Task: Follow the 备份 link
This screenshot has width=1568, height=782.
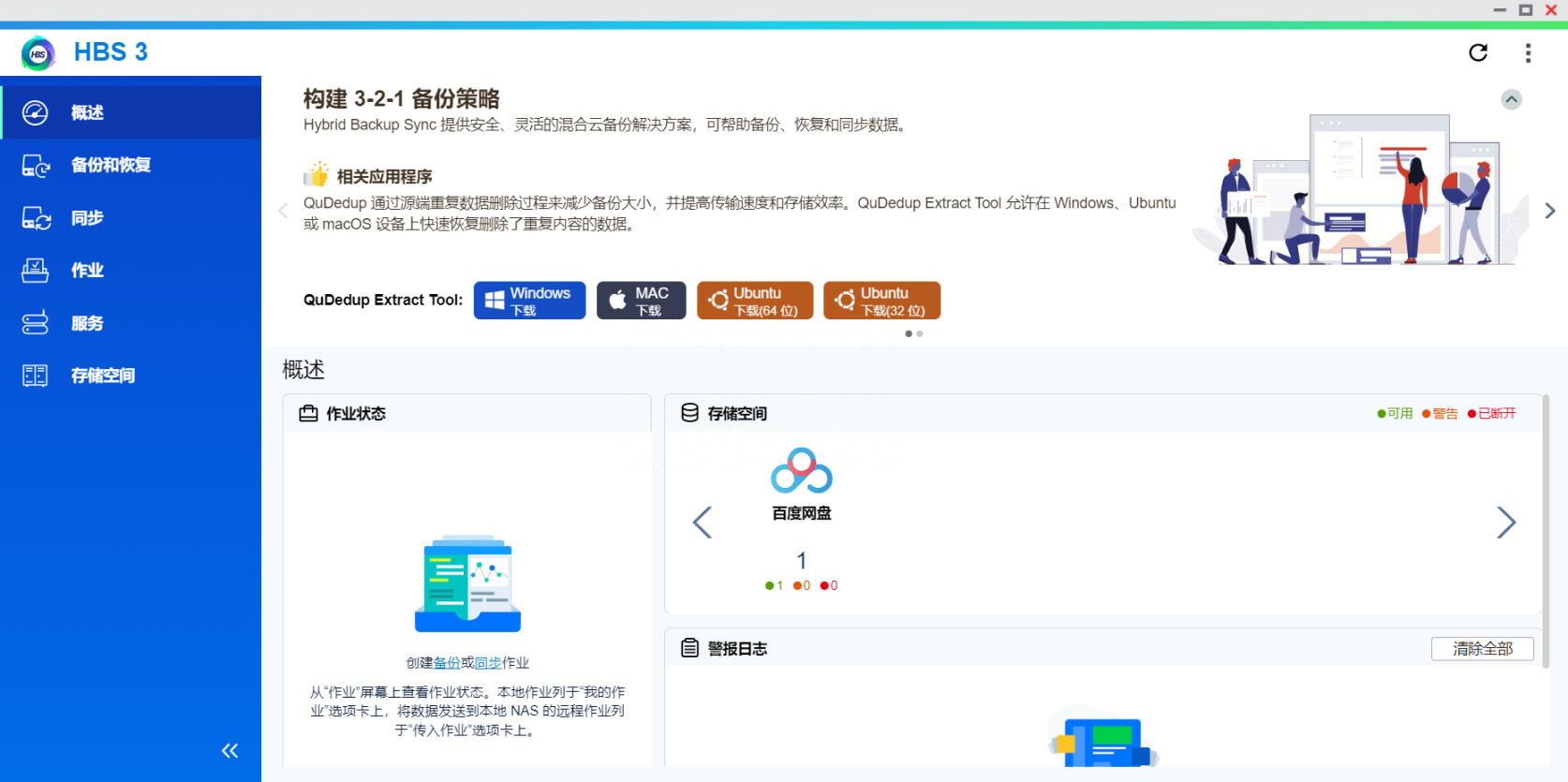Action: click(x=447, y=663)
